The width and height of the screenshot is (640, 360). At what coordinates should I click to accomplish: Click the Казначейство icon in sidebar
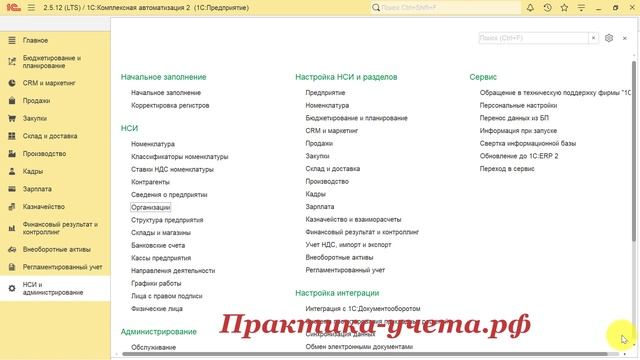(x=12, y=207)
